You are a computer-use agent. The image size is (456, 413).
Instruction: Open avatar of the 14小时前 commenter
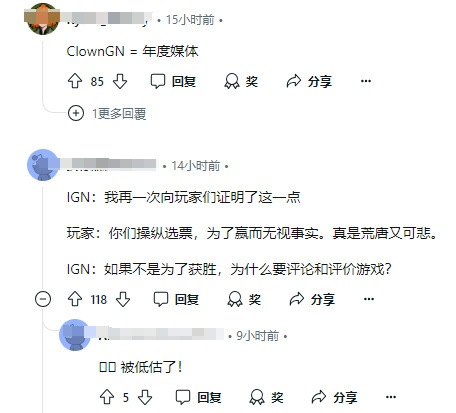point(43,165)
